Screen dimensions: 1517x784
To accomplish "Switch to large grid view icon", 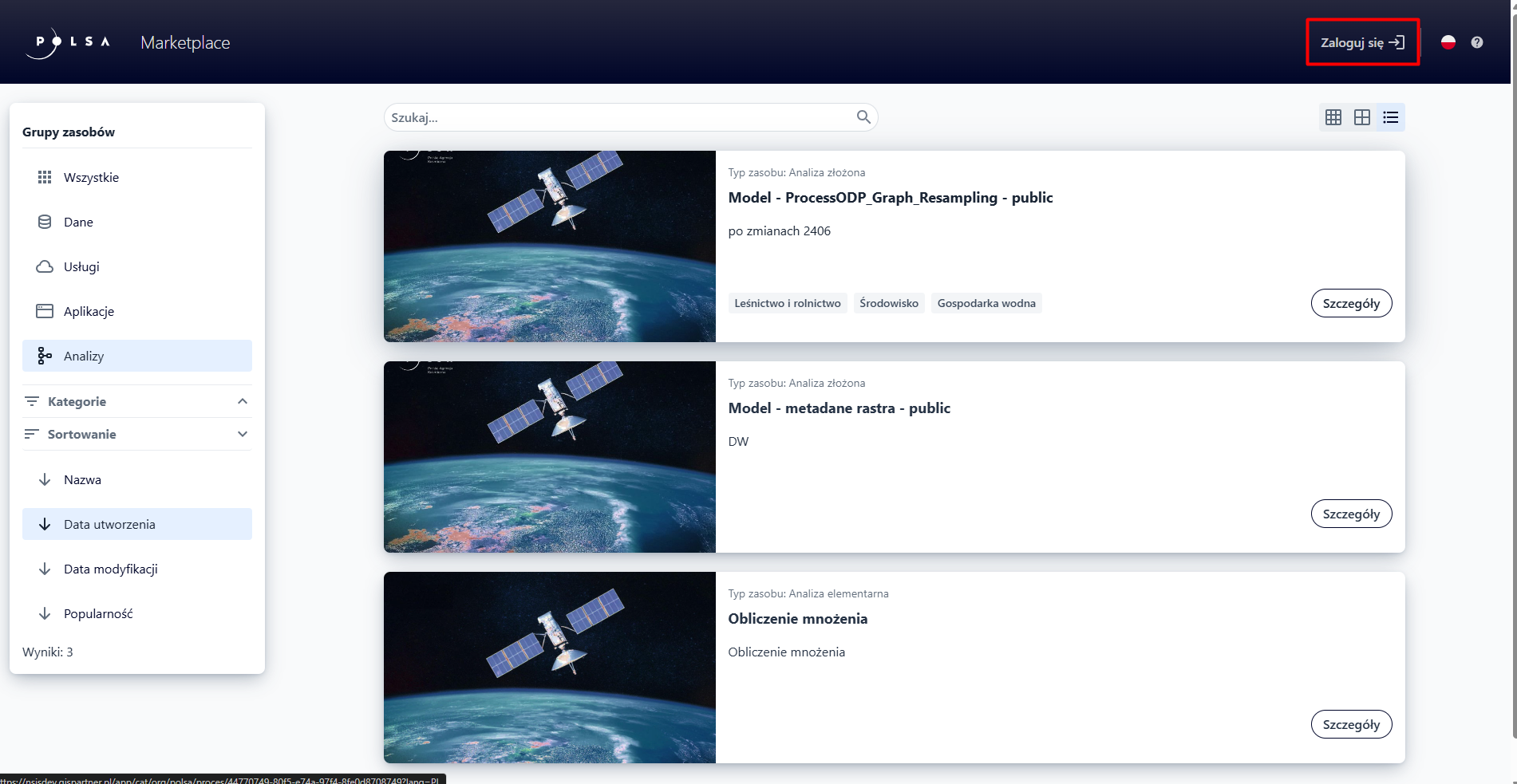I will (x=1362, y=117).
